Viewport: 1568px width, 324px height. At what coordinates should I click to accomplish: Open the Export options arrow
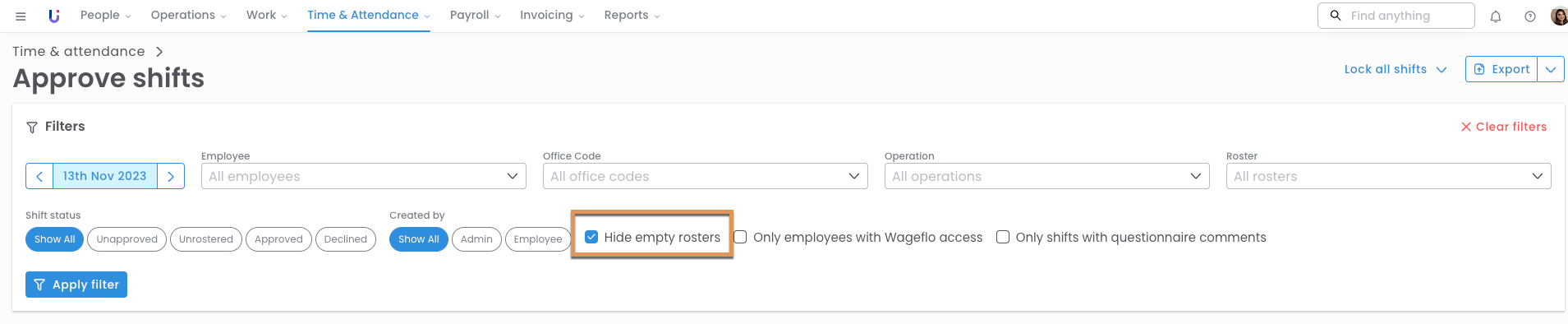[x=1551, y=69]
